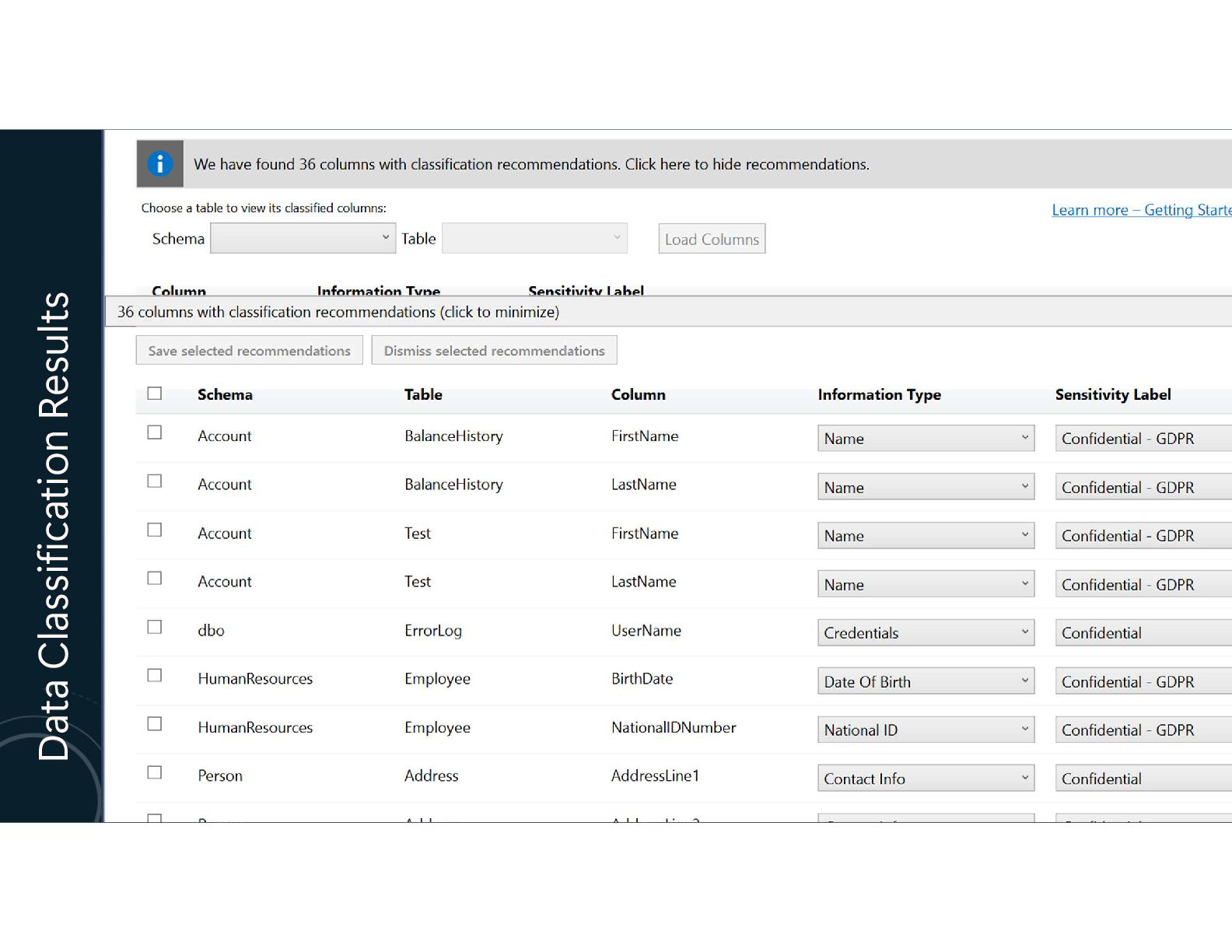Open the Table dropdown
1232x952 pixels.
[x=534, y=238]
